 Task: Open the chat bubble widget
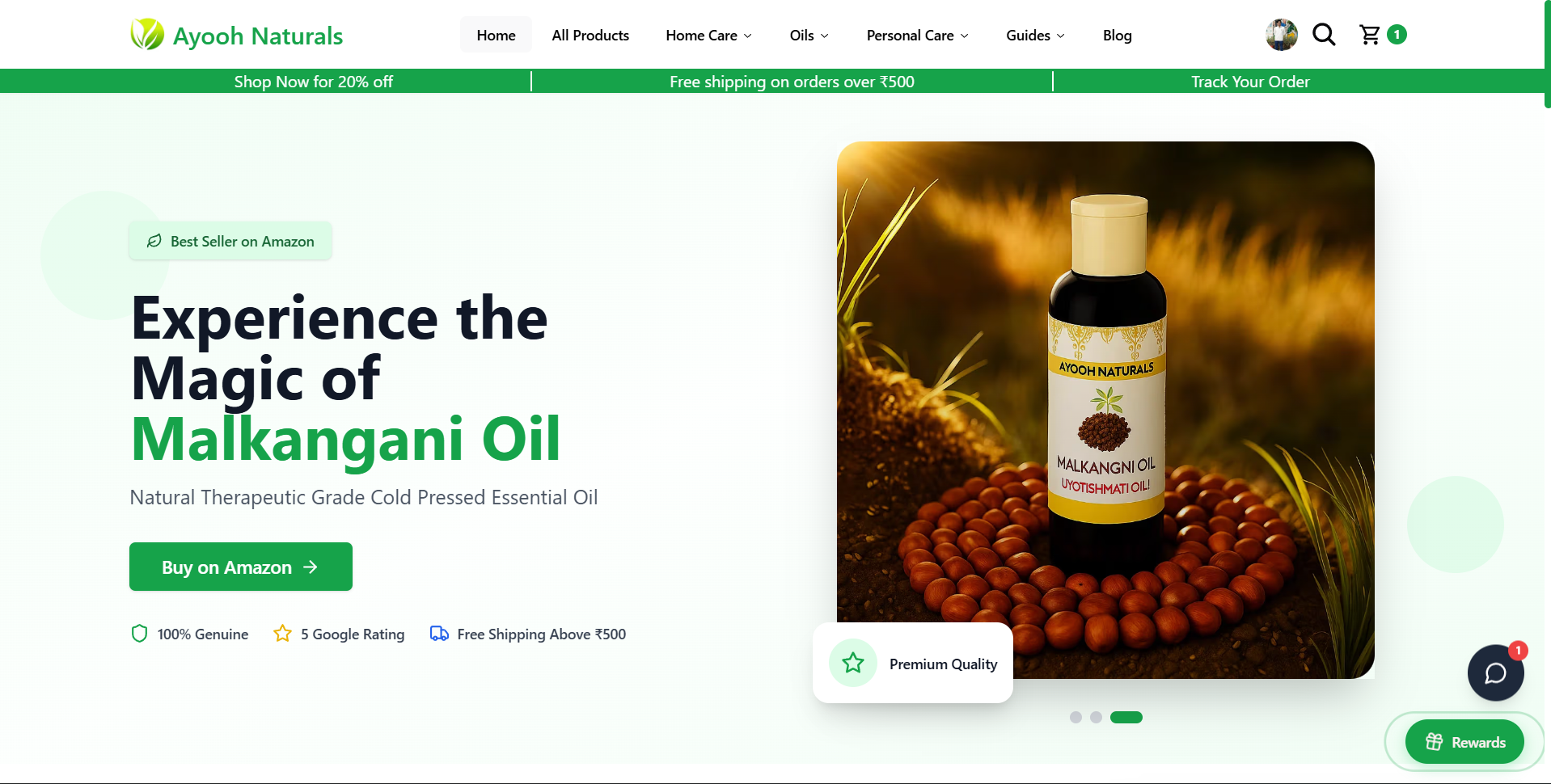(x=1496, y=672)
